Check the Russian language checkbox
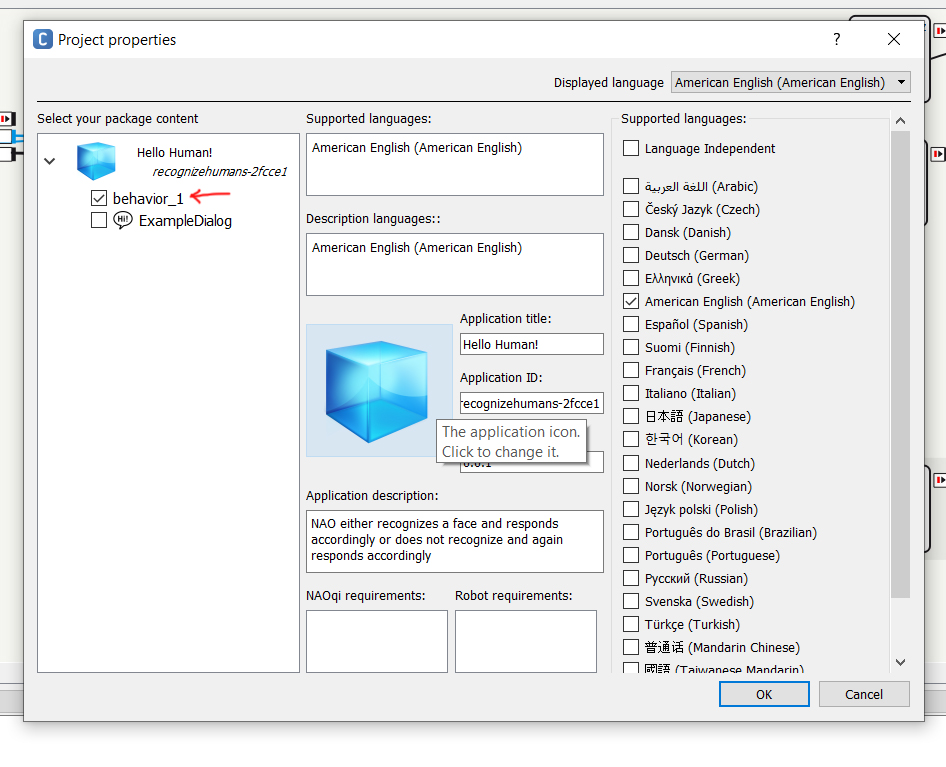The width and height of the screenshot is (946, 767). (x=630, y=578)
